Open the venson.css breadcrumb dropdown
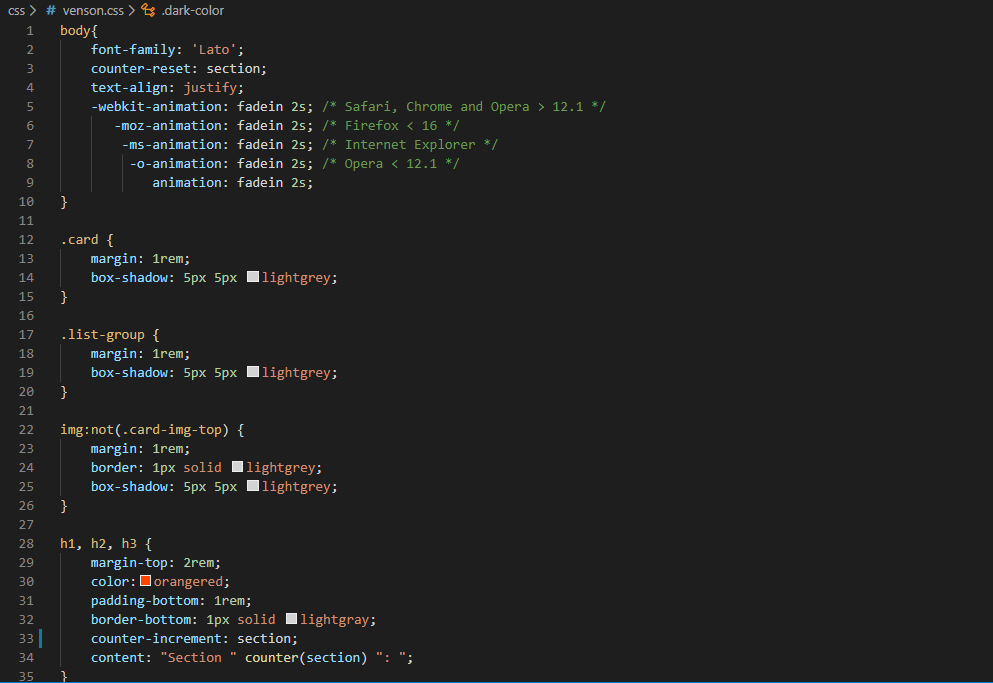993x683 pixels. (x=92, y=11)
